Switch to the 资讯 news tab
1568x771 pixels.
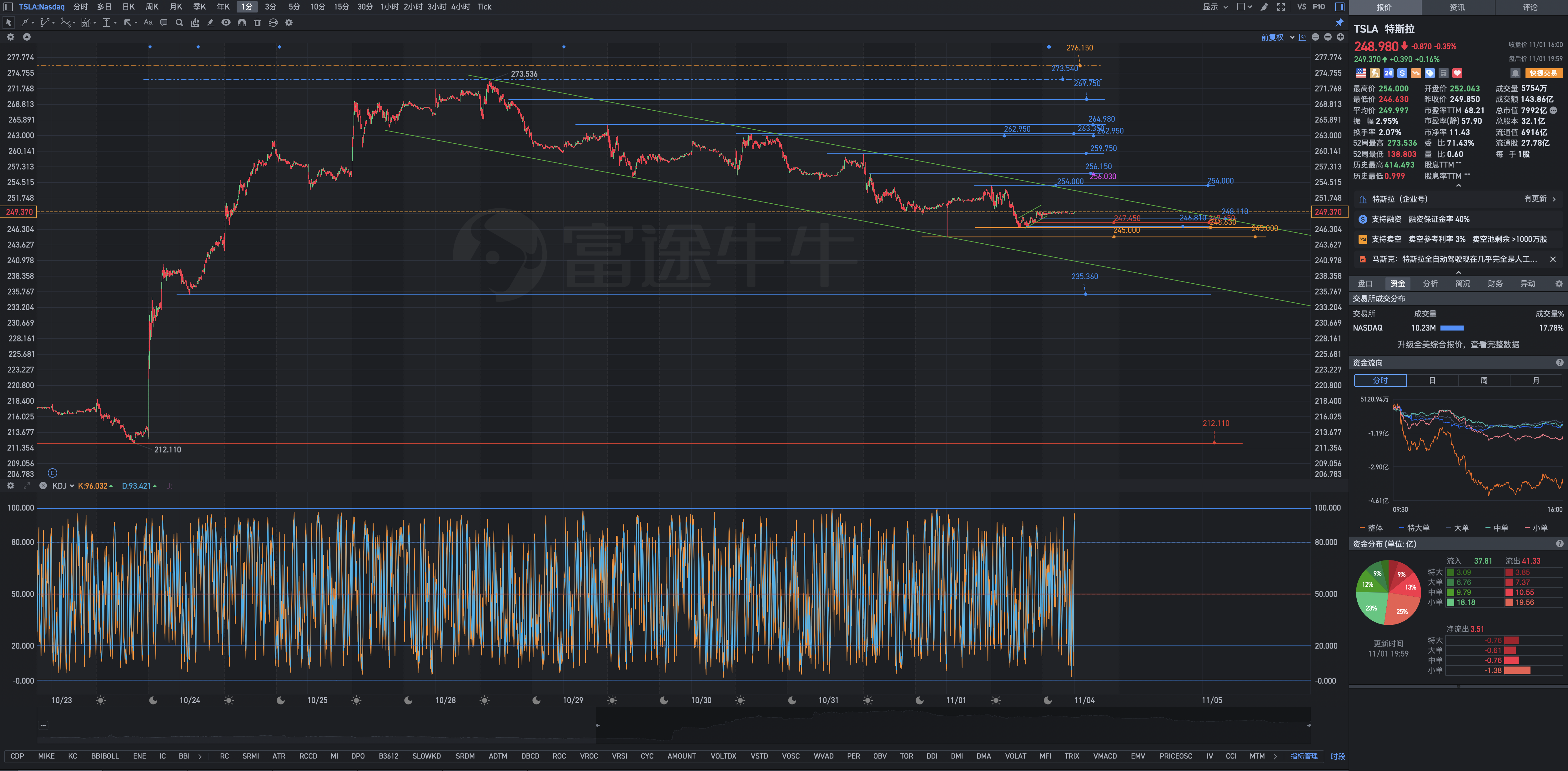pos(1457,7)
